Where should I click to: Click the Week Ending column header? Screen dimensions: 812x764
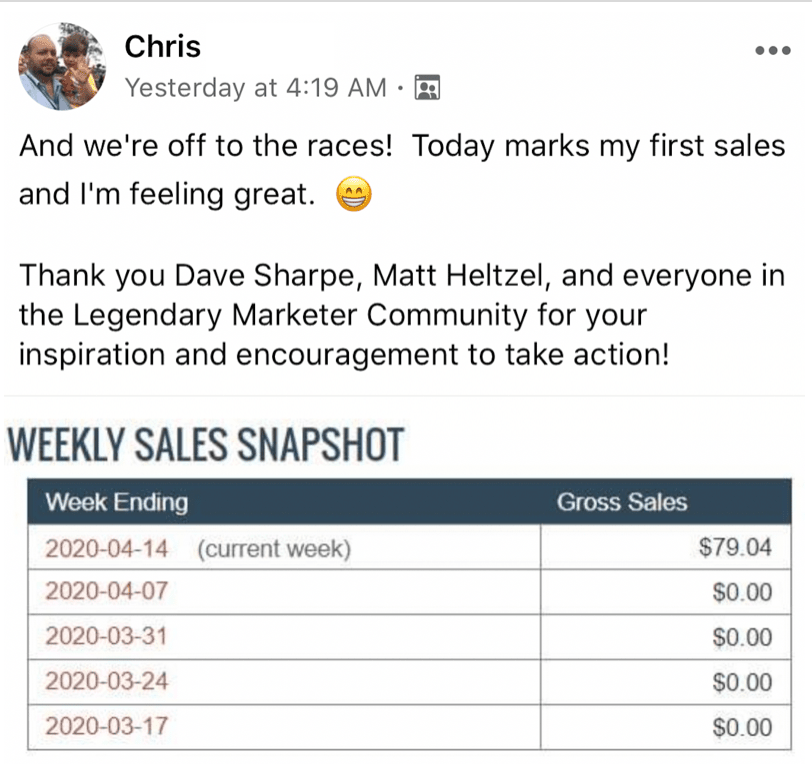117,502
